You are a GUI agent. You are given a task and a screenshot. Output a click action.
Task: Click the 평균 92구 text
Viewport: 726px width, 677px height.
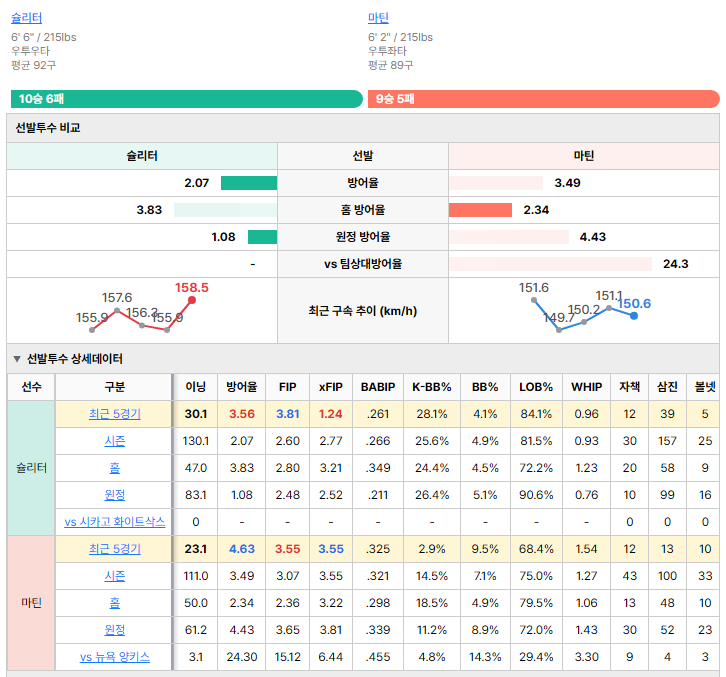point(33,65)
